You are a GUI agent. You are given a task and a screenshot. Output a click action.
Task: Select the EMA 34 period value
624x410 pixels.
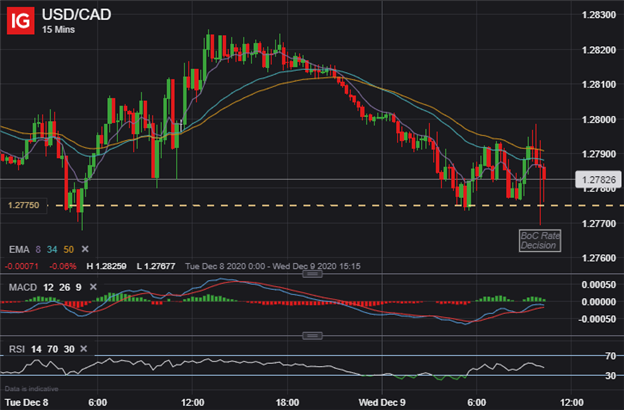52,250
